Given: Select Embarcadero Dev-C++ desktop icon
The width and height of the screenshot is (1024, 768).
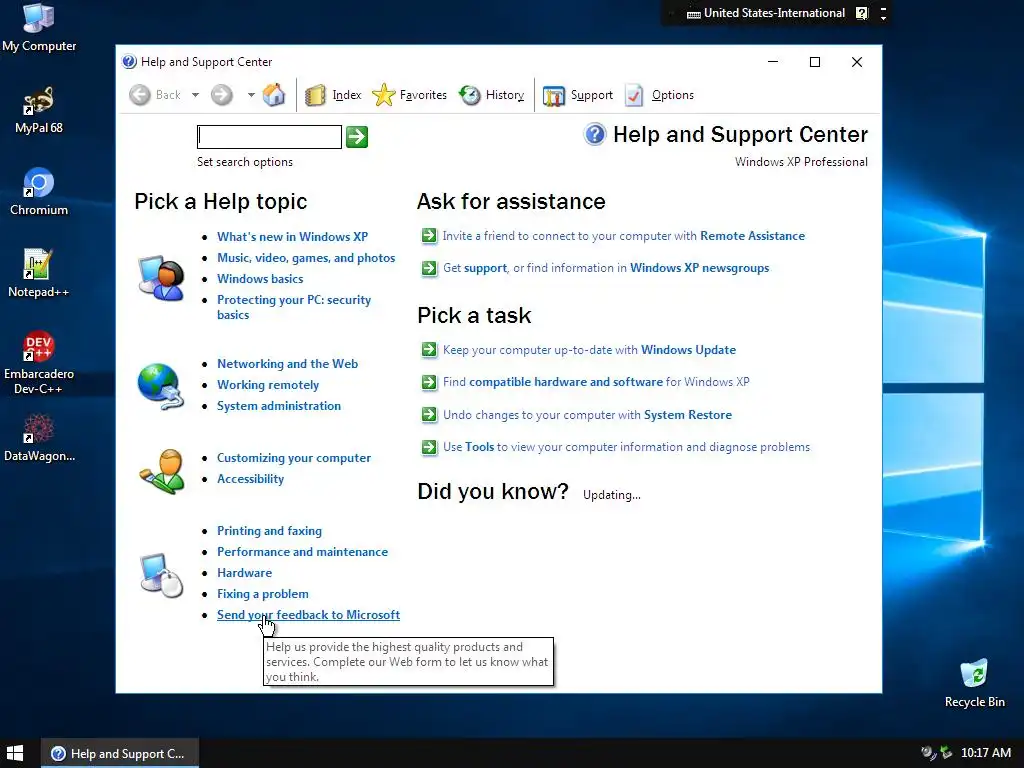Looking at the screenshot, I should [39, 362].
